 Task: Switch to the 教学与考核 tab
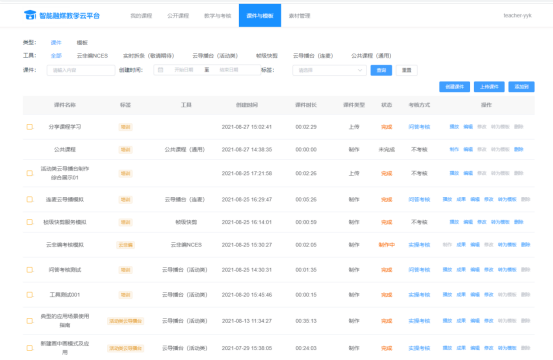(x=218, y=16)
